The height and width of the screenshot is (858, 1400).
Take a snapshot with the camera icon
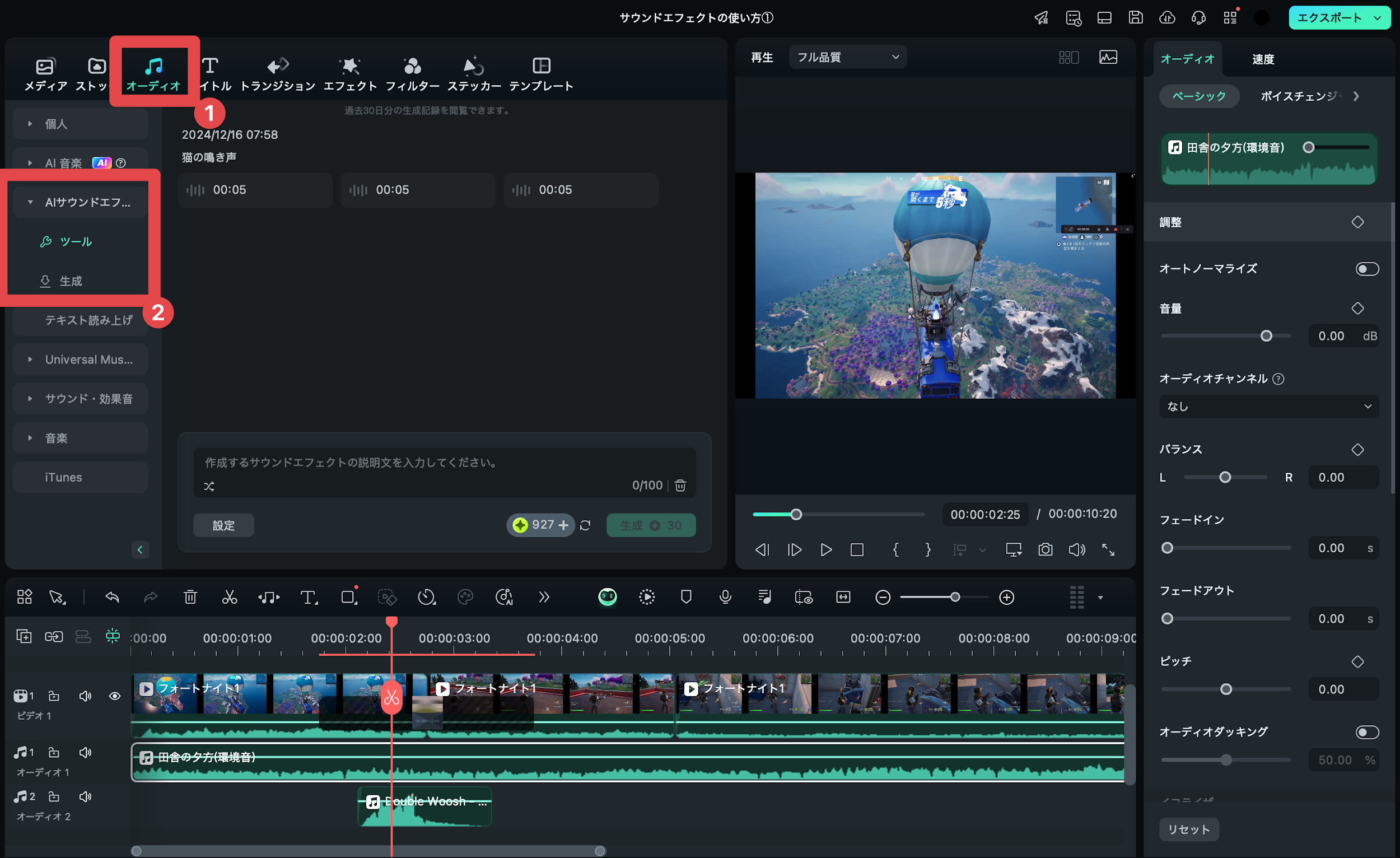point(1046,549)
